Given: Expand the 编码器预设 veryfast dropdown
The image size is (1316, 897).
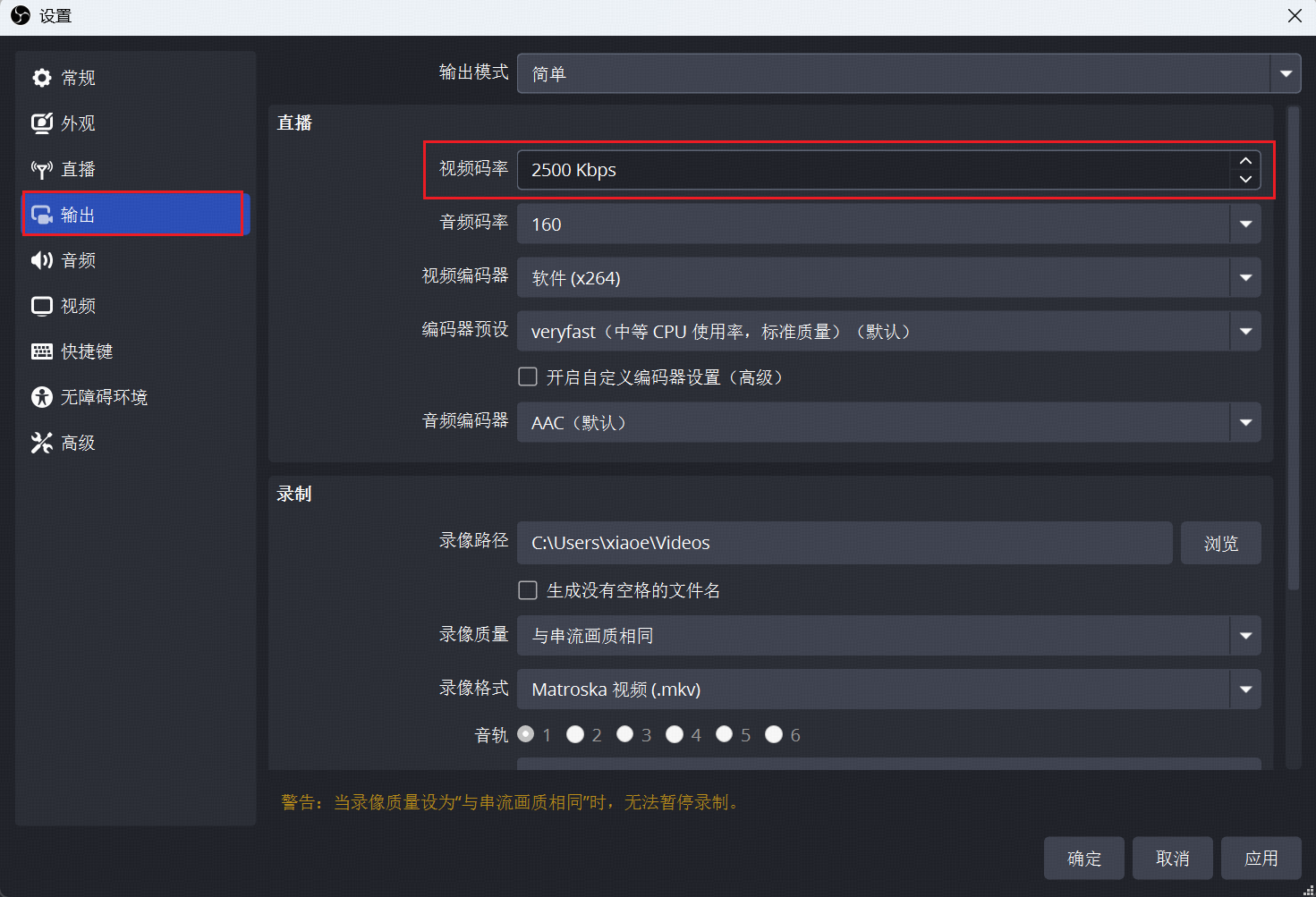Looking at the screenshot, I should click(889, 331).
